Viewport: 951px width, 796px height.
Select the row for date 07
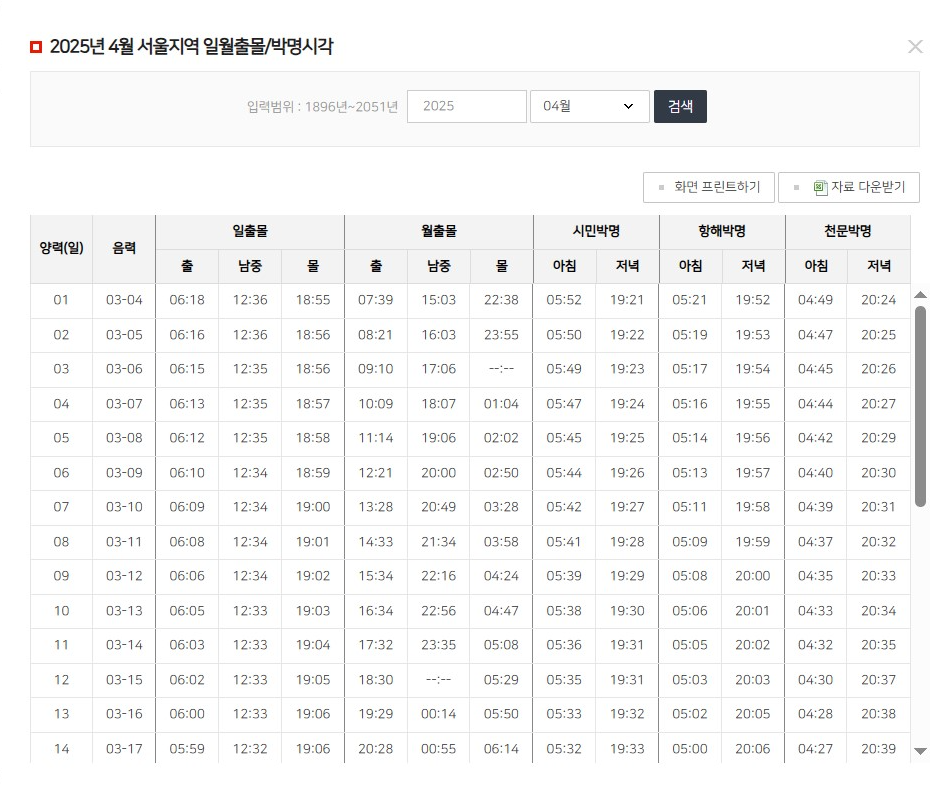pos(61,507)
